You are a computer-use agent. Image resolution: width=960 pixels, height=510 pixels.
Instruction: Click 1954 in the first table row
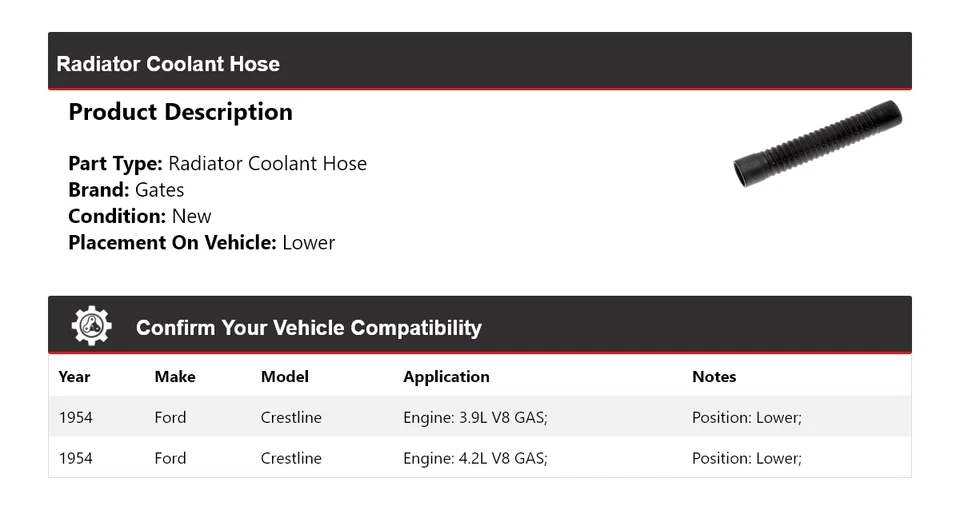(x=76, y=417)
